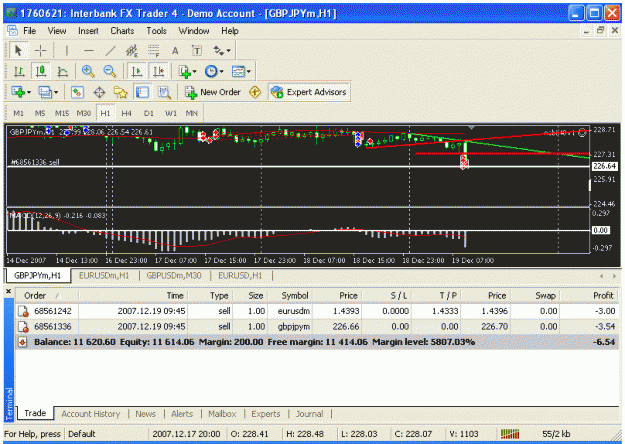Toggle the standard Cursor mode
The height and width of the screenshot is (444, 625).
(x=18, y=51)
